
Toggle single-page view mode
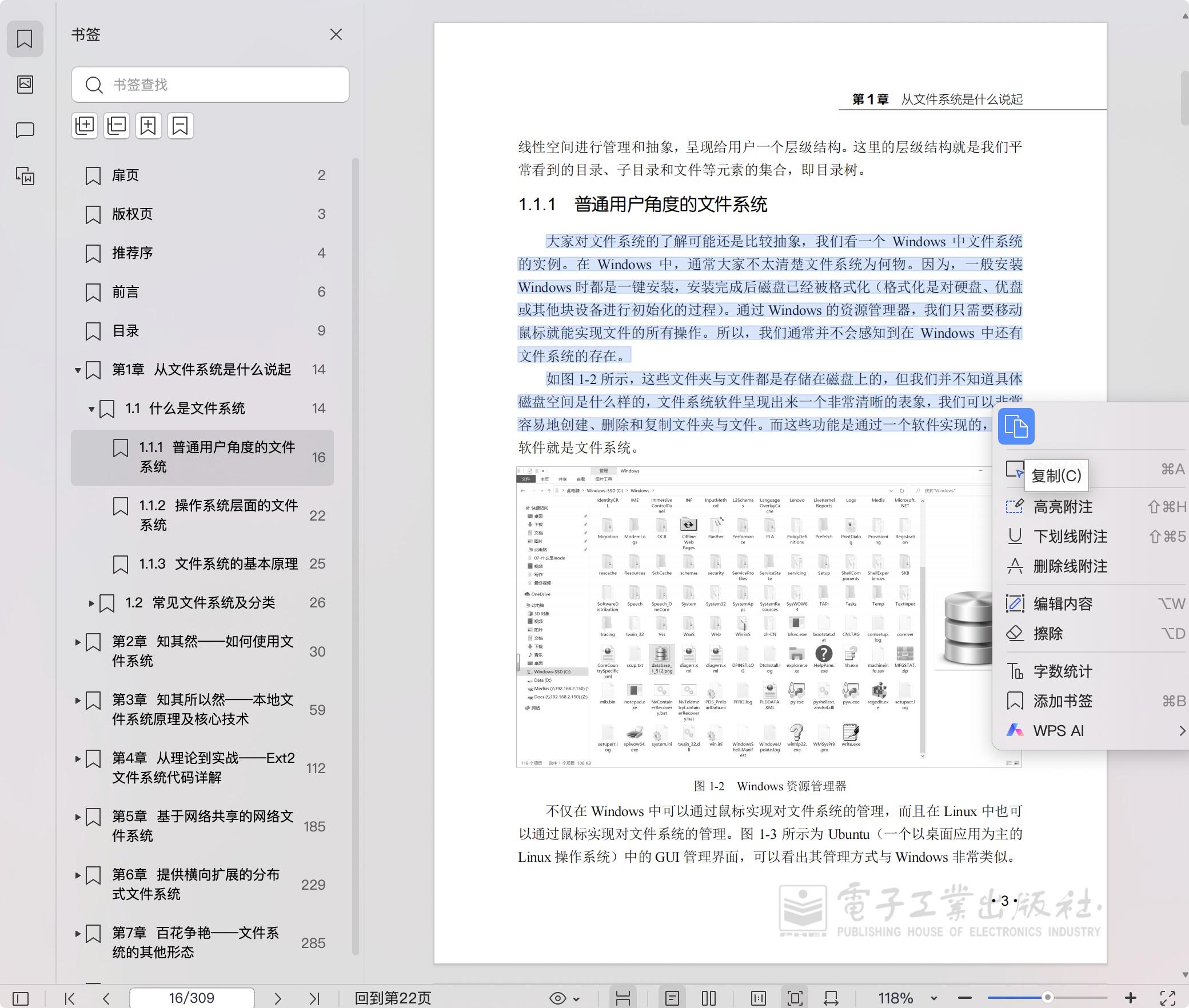pyautogui.click(x=672, y=998)
